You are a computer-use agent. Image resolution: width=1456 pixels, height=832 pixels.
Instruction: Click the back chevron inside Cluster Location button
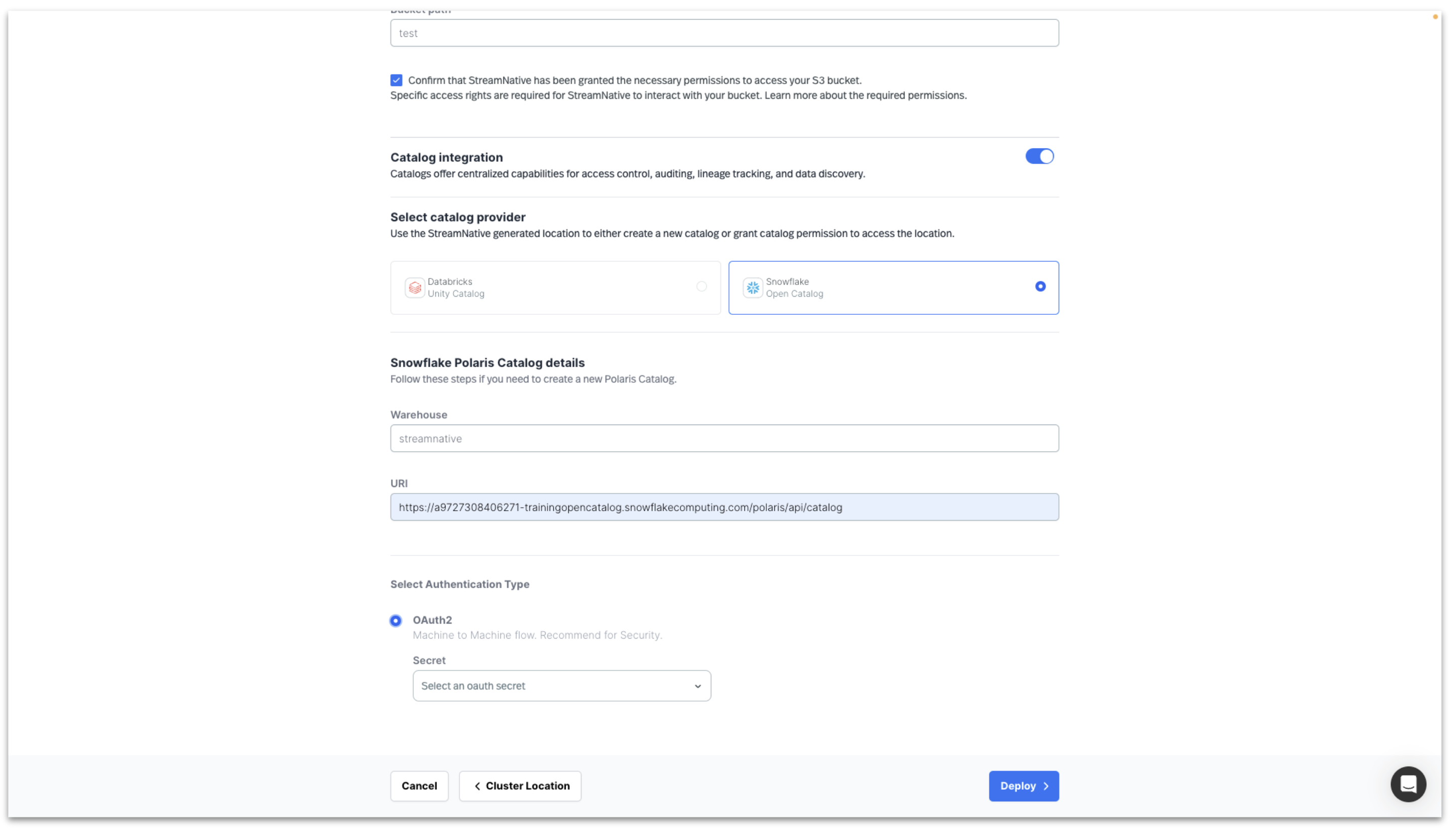[477, 786]
